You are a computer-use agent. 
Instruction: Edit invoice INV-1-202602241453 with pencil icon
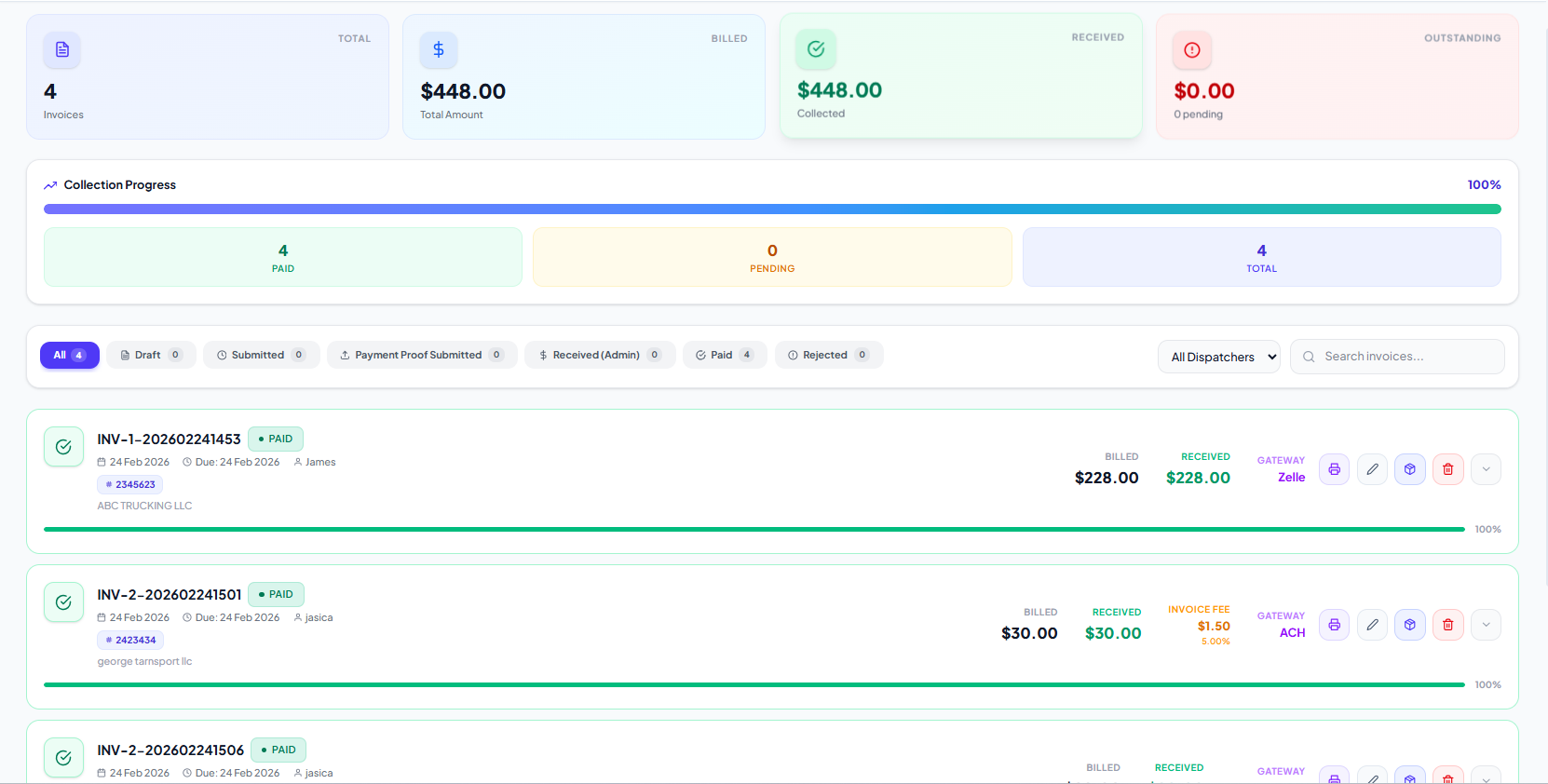[1373, 469]
